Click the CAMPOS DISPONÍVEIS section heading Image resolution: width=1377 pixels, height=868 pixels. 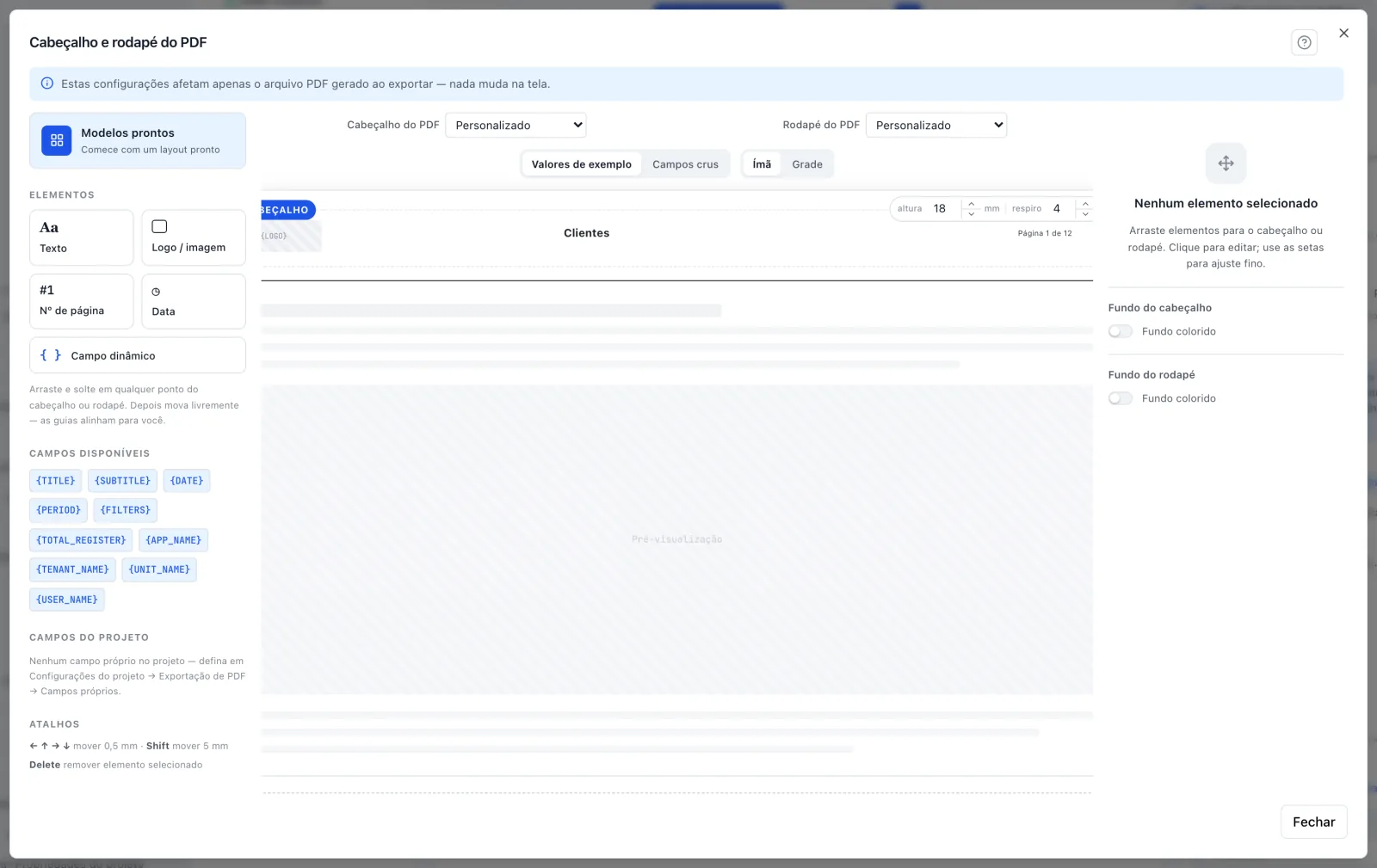click(90, 453)
